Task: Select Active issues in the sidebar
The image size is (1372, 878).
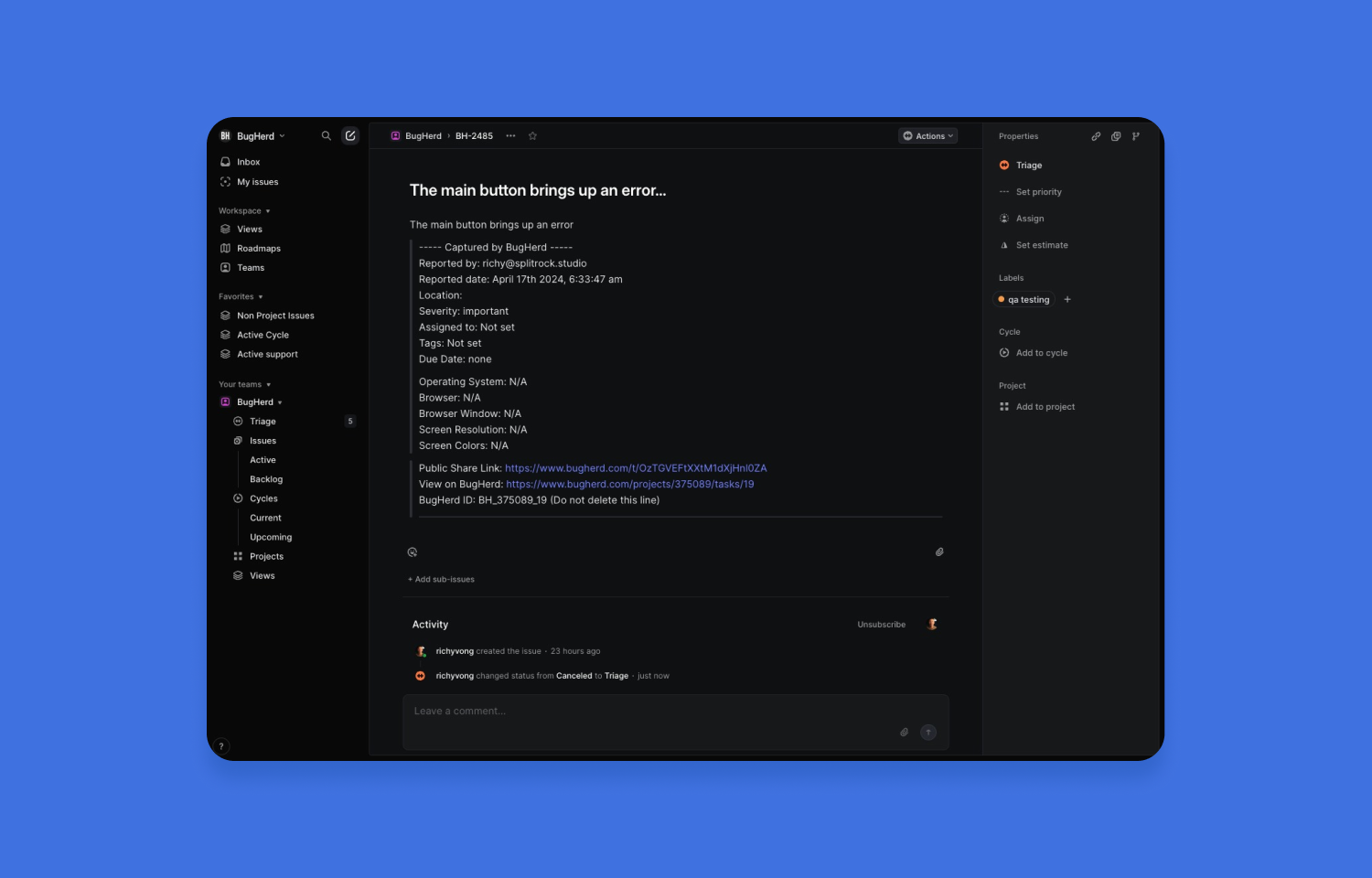Action: [x=263, y=460]
